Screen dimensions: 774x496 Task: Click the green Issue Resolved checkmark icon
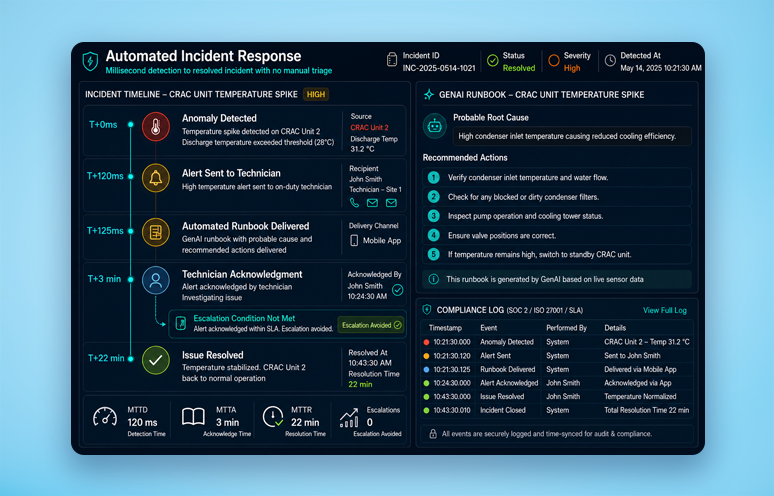pyautogui.click(x=156, y=360)
